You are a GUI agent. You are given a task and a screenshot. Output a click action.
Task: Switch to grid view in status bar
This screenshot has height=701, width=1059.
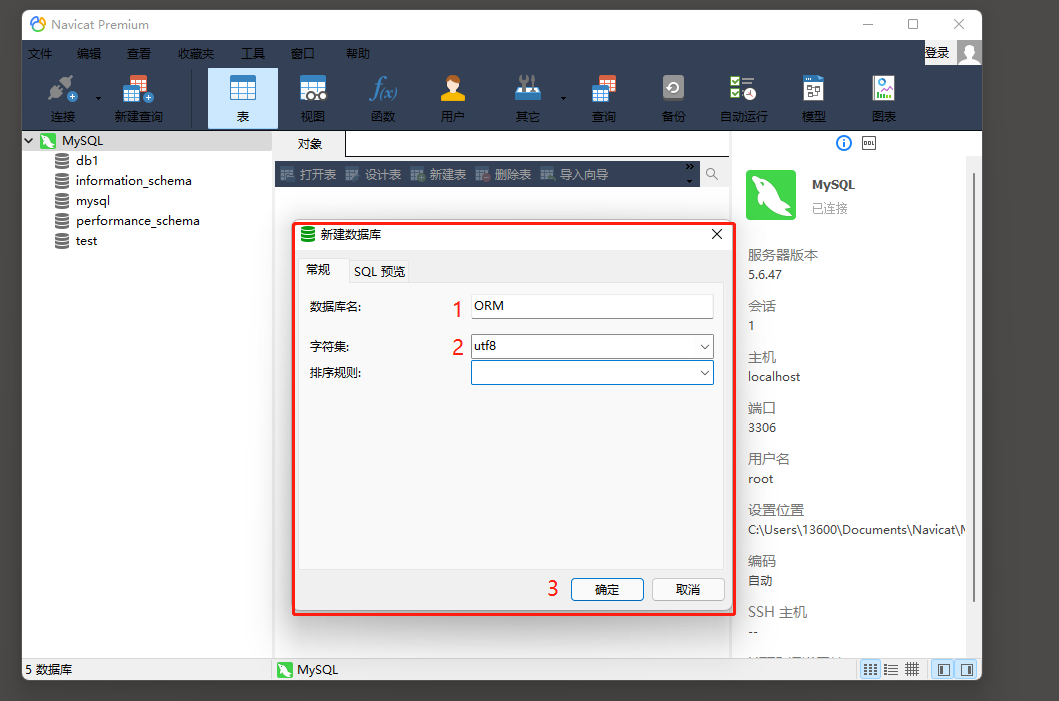tap(911, 668)
